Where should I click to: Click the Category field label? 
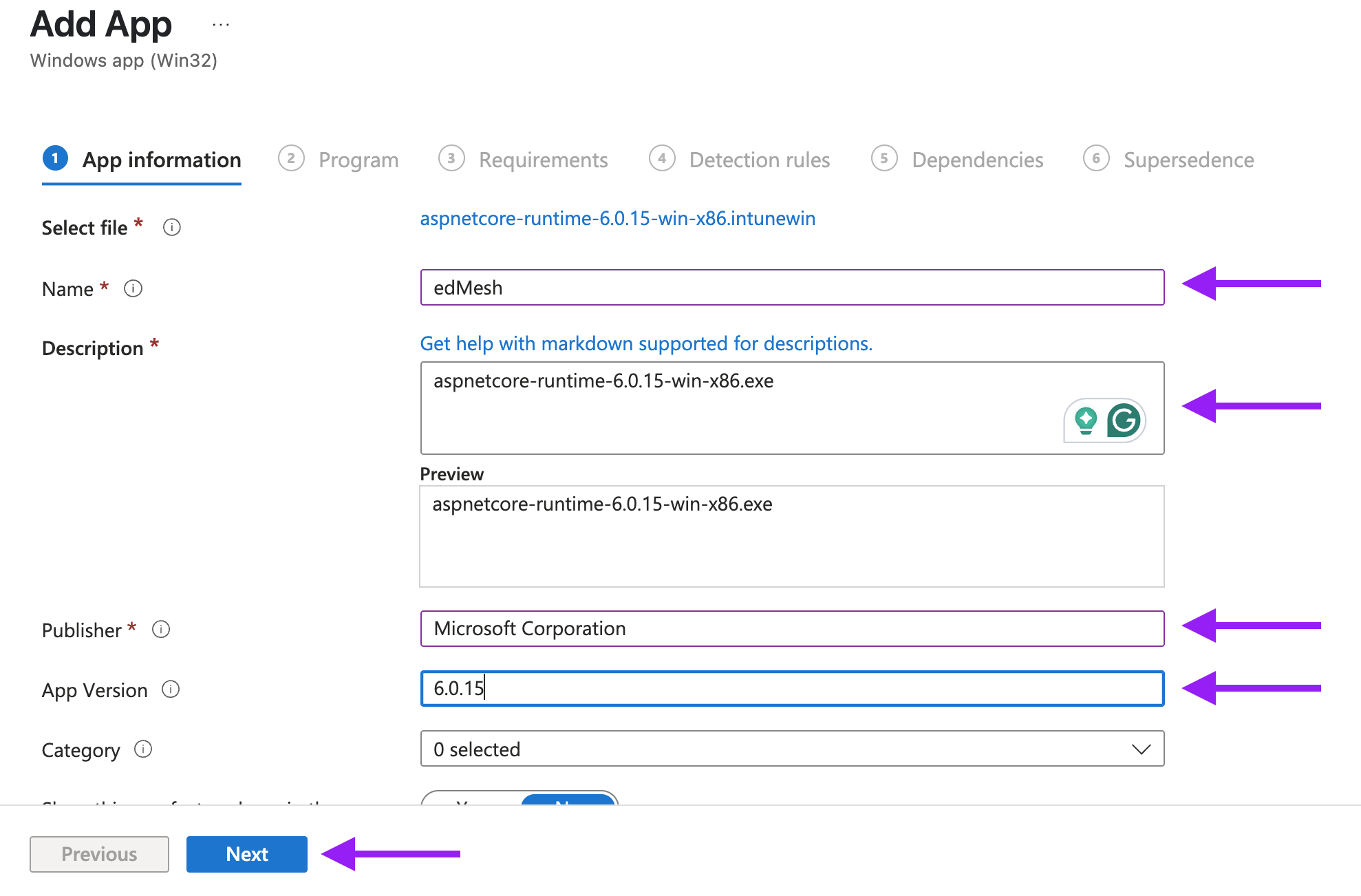click(81, 750)
